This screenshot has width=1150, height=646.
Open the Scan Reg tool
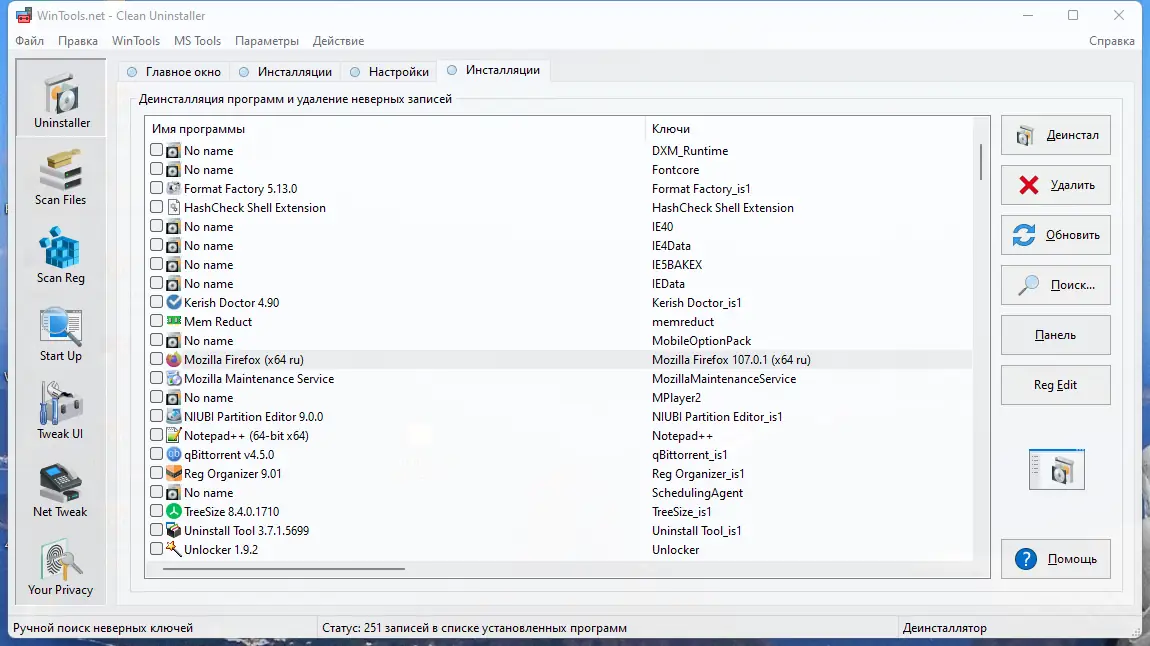[61, 254]
